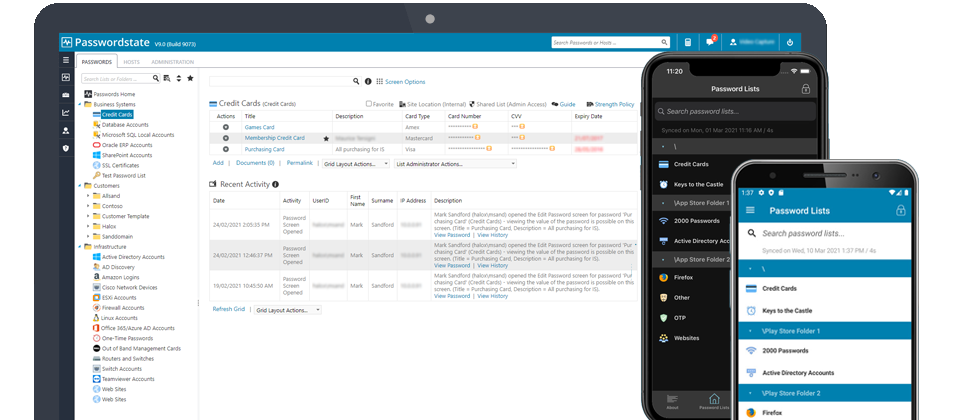Screen dimensions: 960x420
Task: Click the Add link under the cards grid
Action: pos(218,163)
